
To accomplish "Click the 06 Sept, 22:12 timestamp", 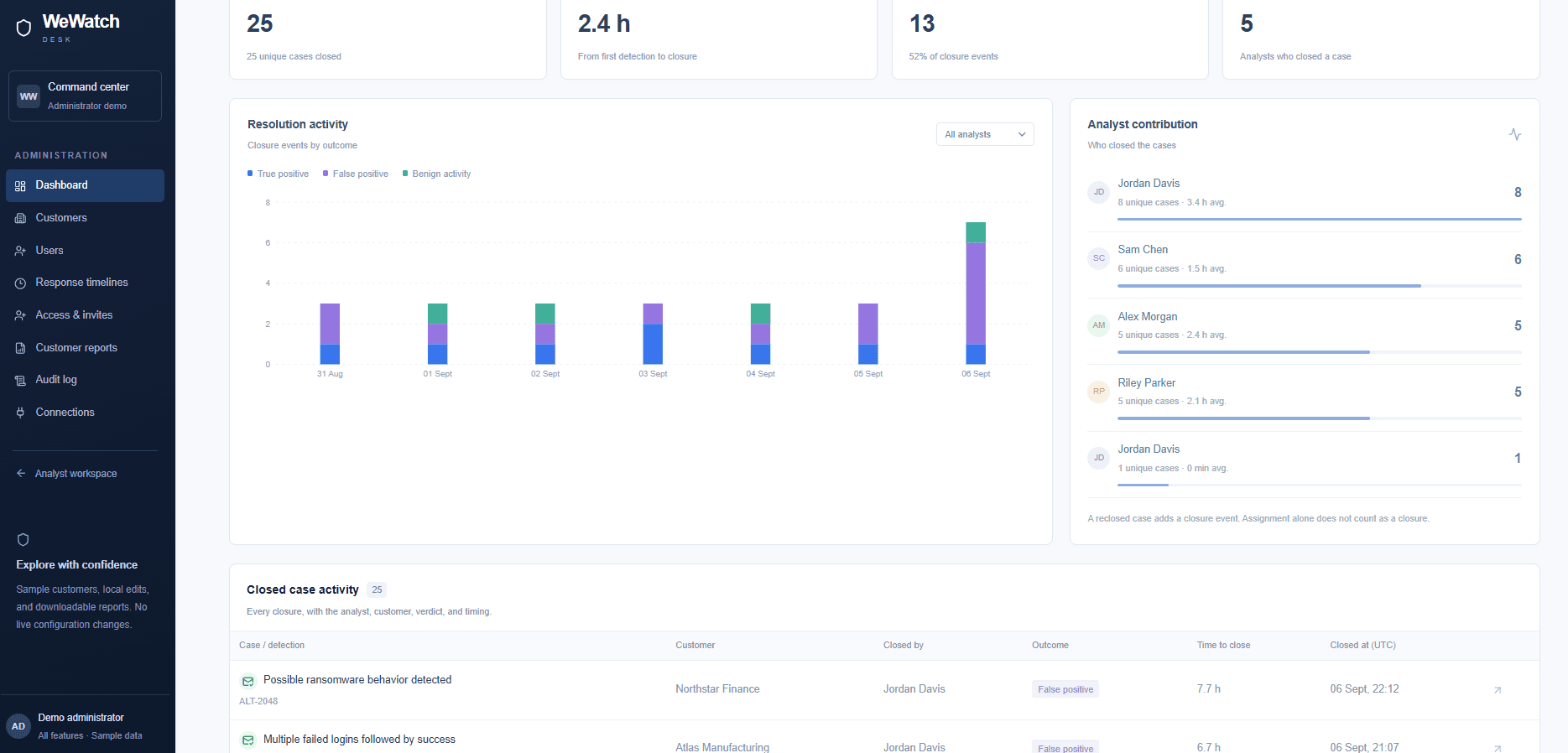I will click(x=1364, y=689).
